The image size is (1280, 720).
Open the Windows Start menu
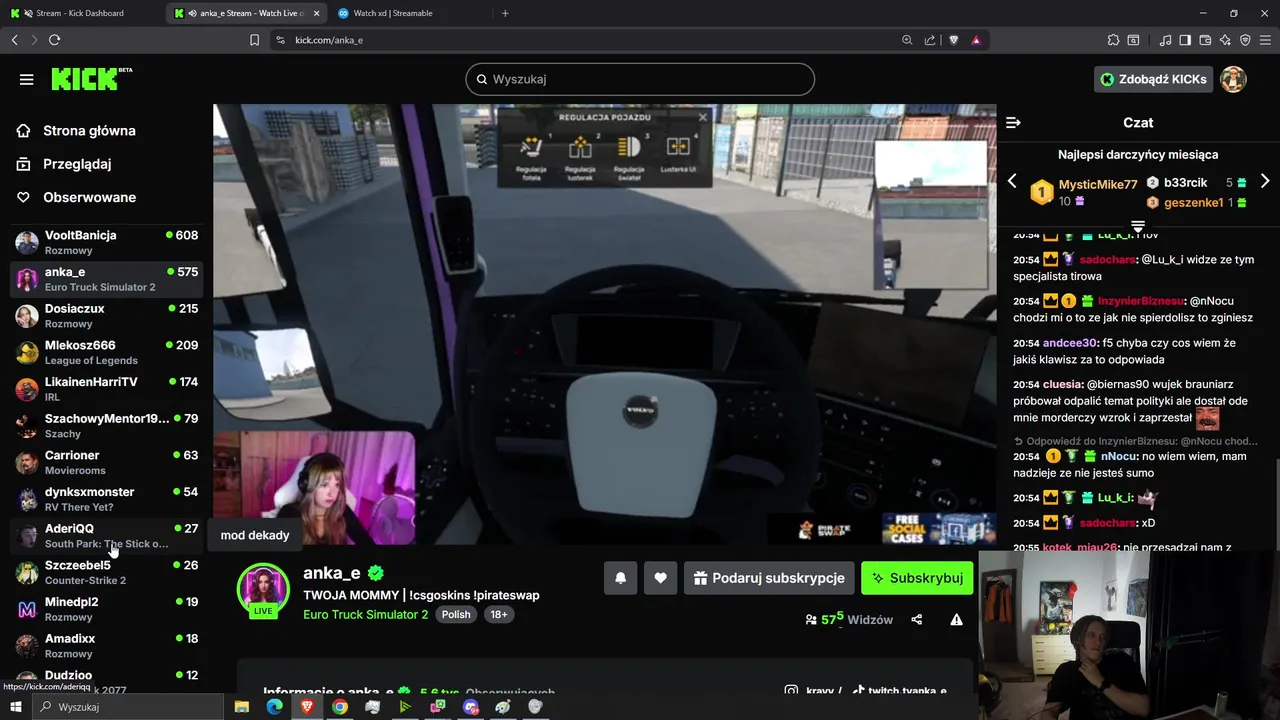pos(17,707)
